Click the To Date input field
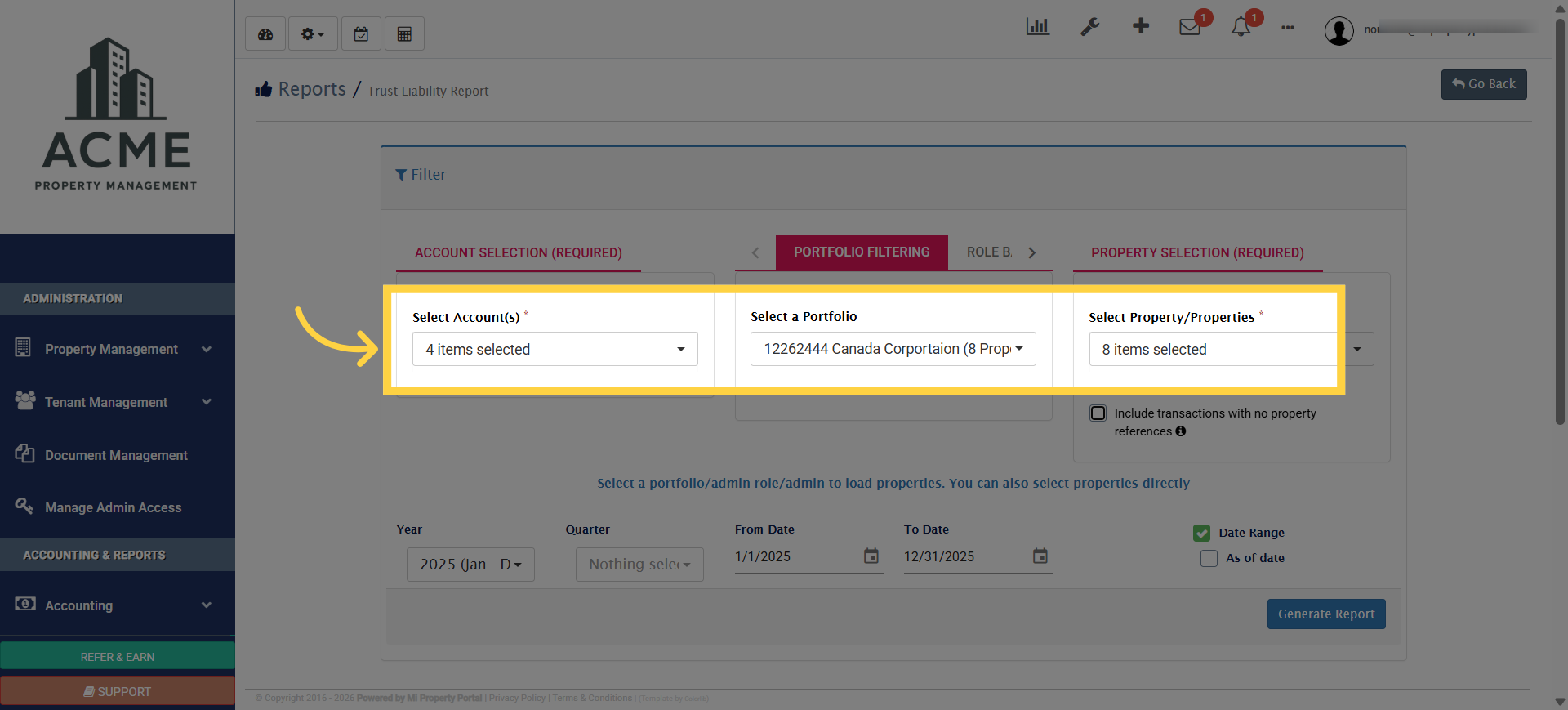The height and width of the screenshot is (710, 1568). point(965,556)
